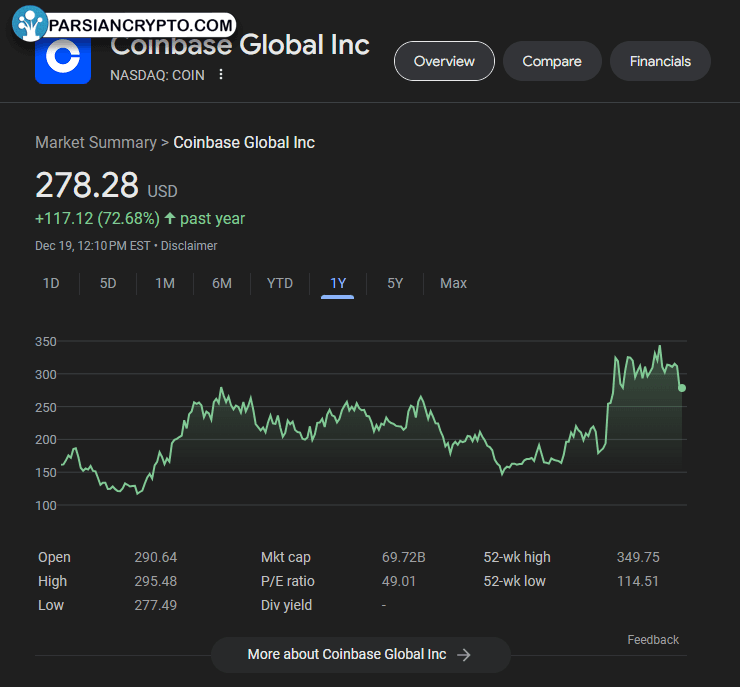This screenshot has height=687, width=740.
Task: Click the Open value 290.64
Action: tap(155, 557)
